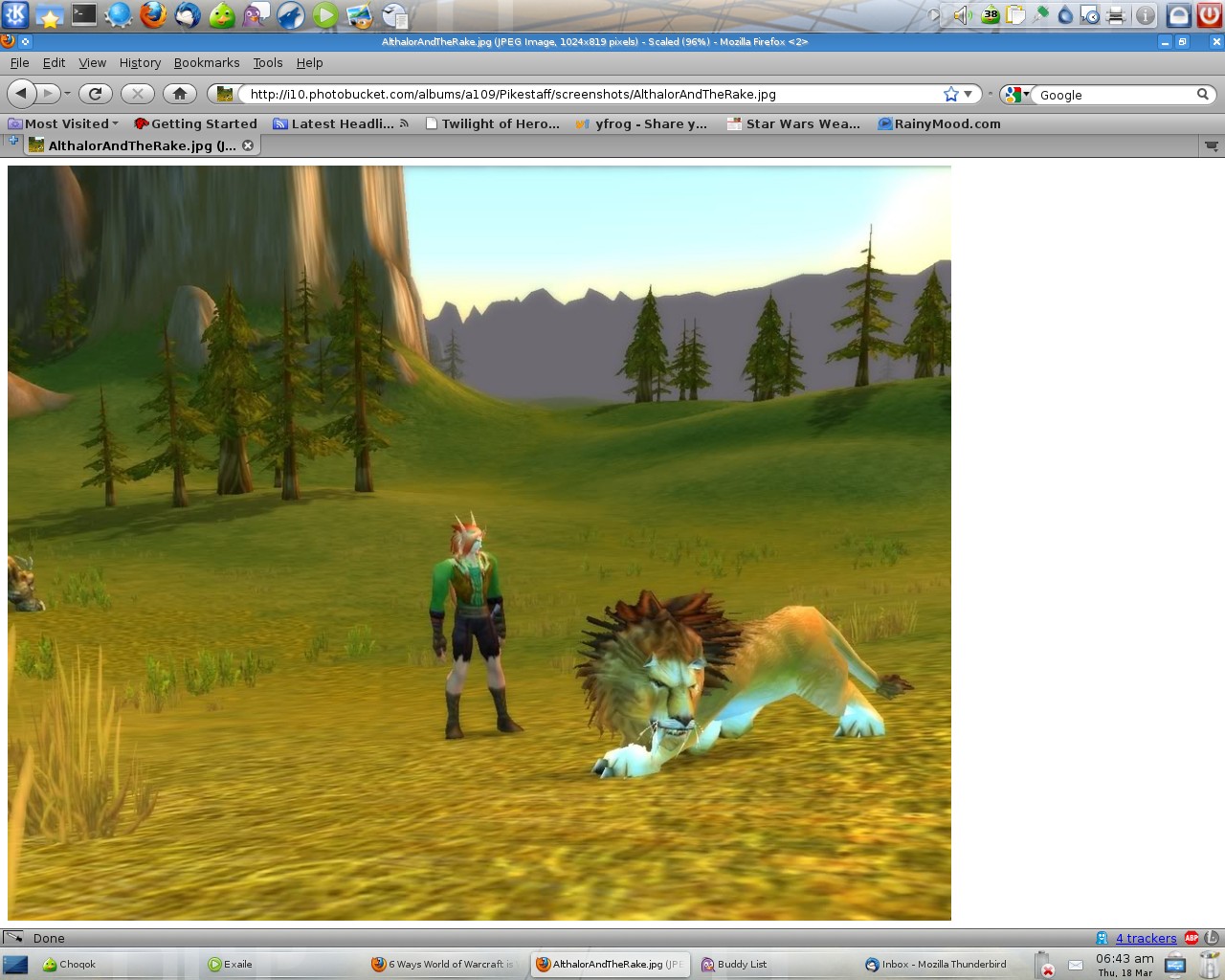1225x980 pixels.
Task: Open the Getting Started bookmark
Action: click(196, 123)
